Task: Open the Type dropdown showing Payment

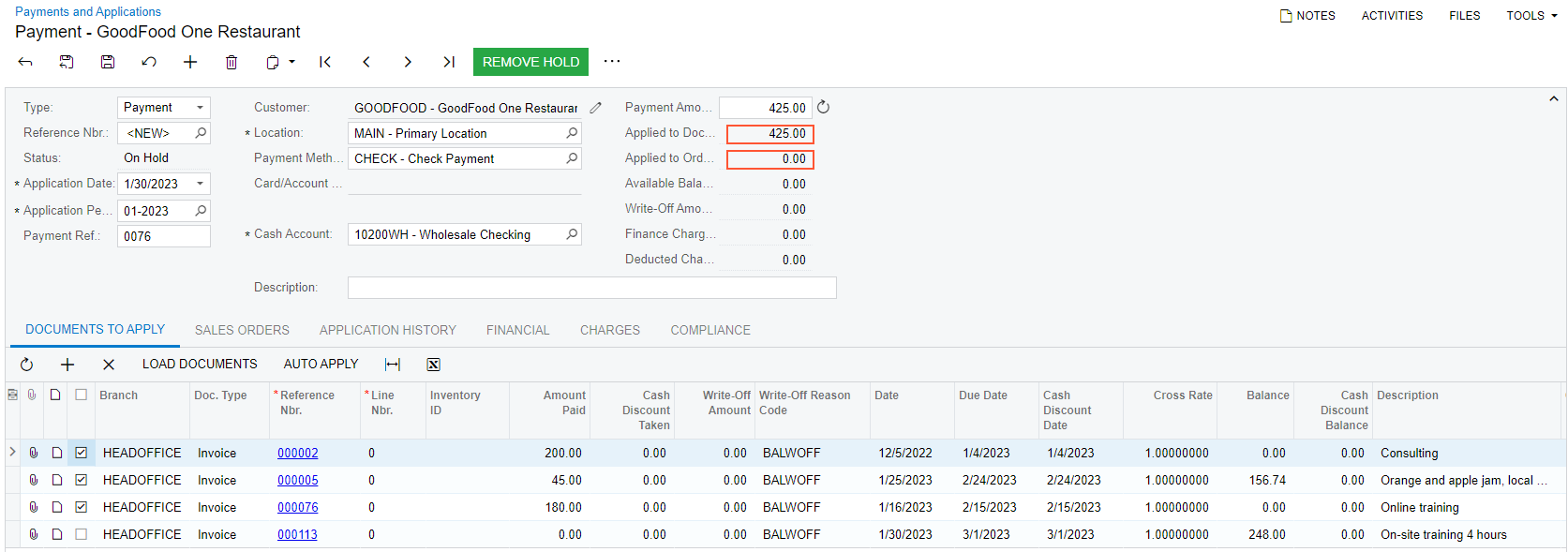Action: [200, 108]
